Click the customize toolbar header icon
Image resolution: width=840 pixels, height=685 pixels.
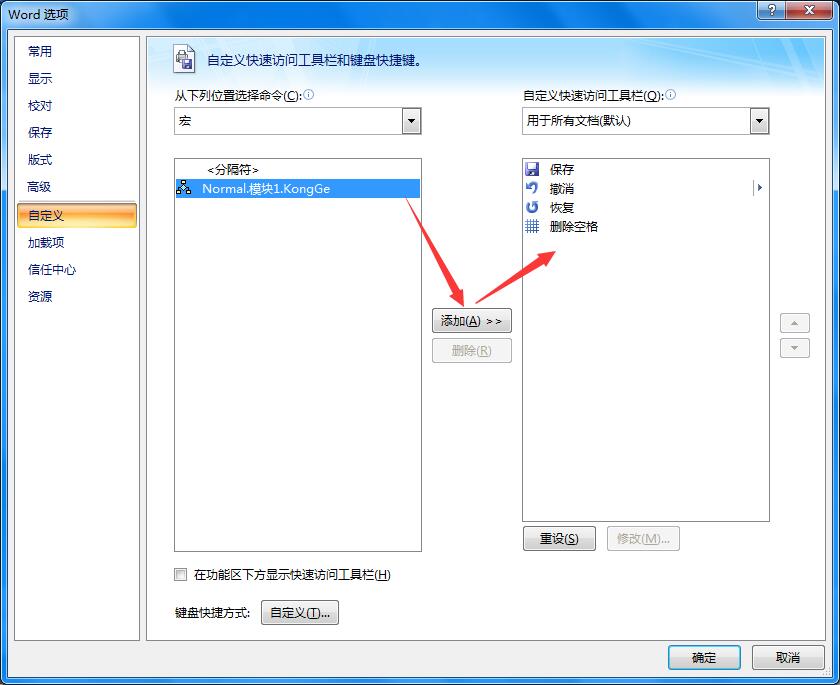184,58
